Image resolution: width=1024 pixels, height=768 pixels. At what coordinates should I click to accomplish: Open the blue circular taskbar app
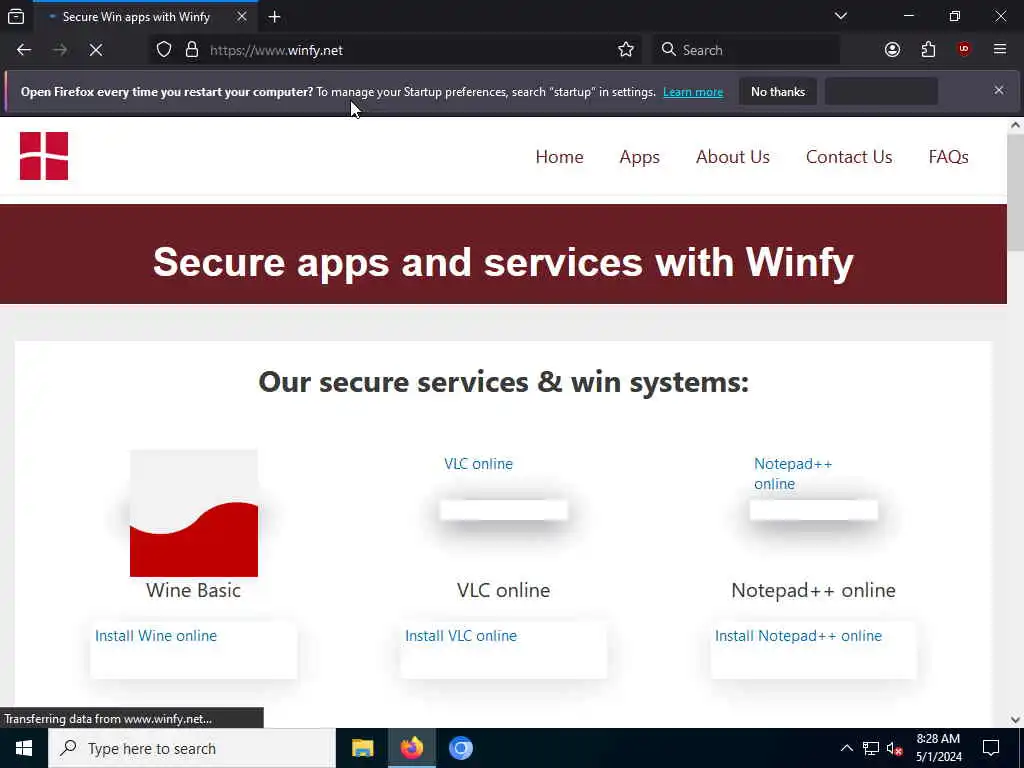coord(460,748)
